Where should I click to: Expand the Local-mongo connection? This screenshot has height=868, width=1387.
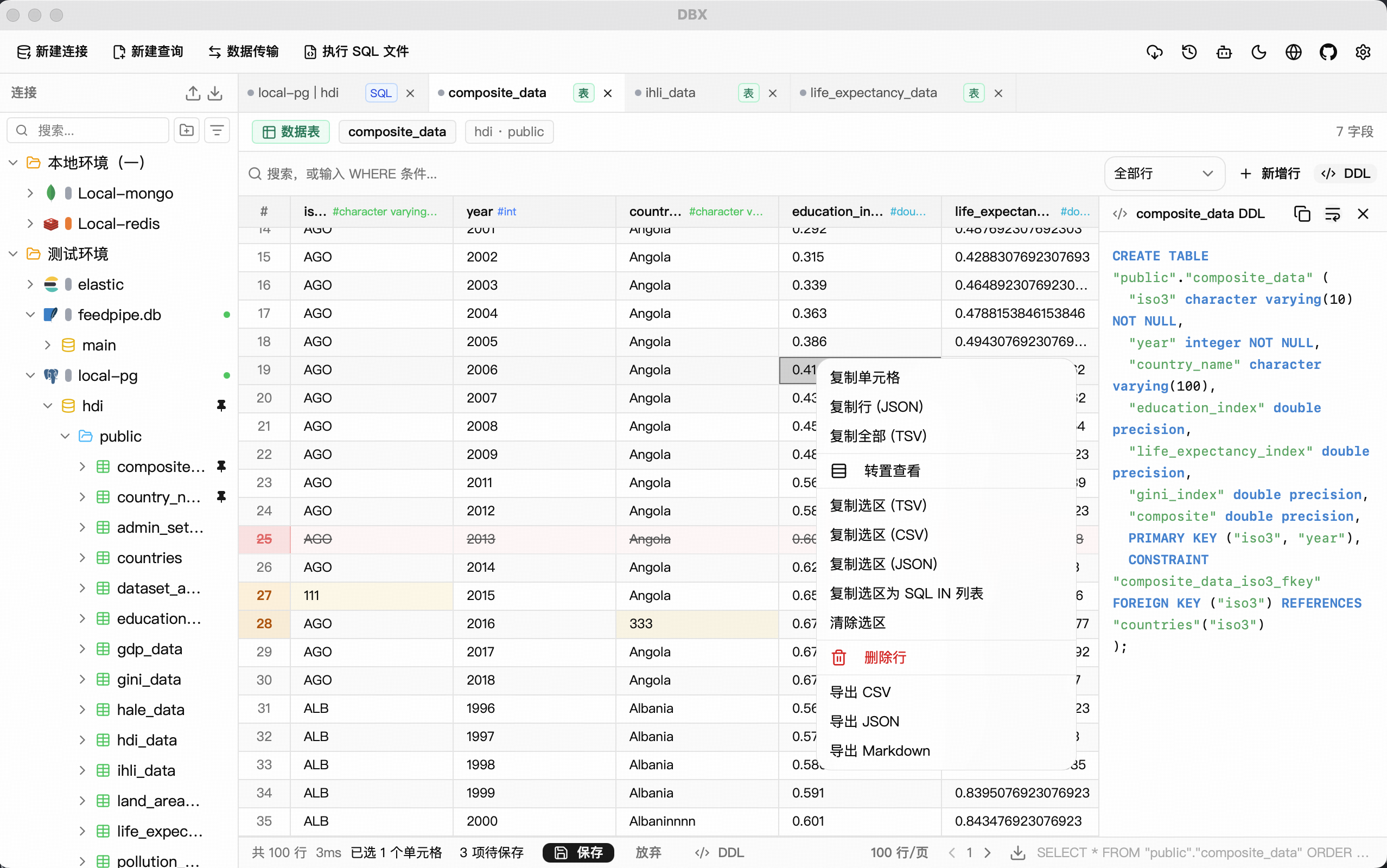point(30,193)
